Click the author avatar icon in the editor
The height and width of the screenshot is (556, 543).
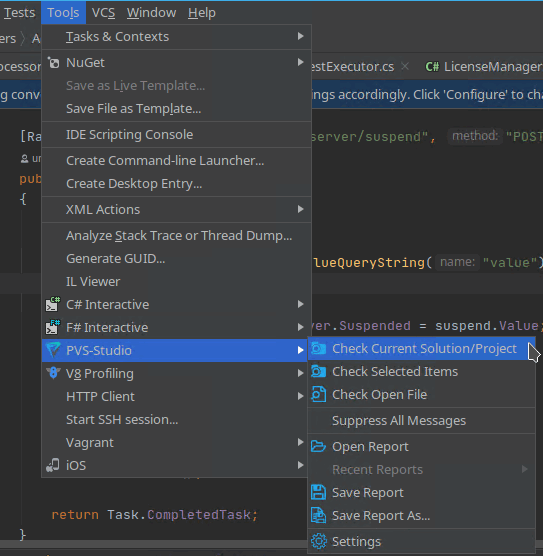pyautogui.click(x=24, y=159)
